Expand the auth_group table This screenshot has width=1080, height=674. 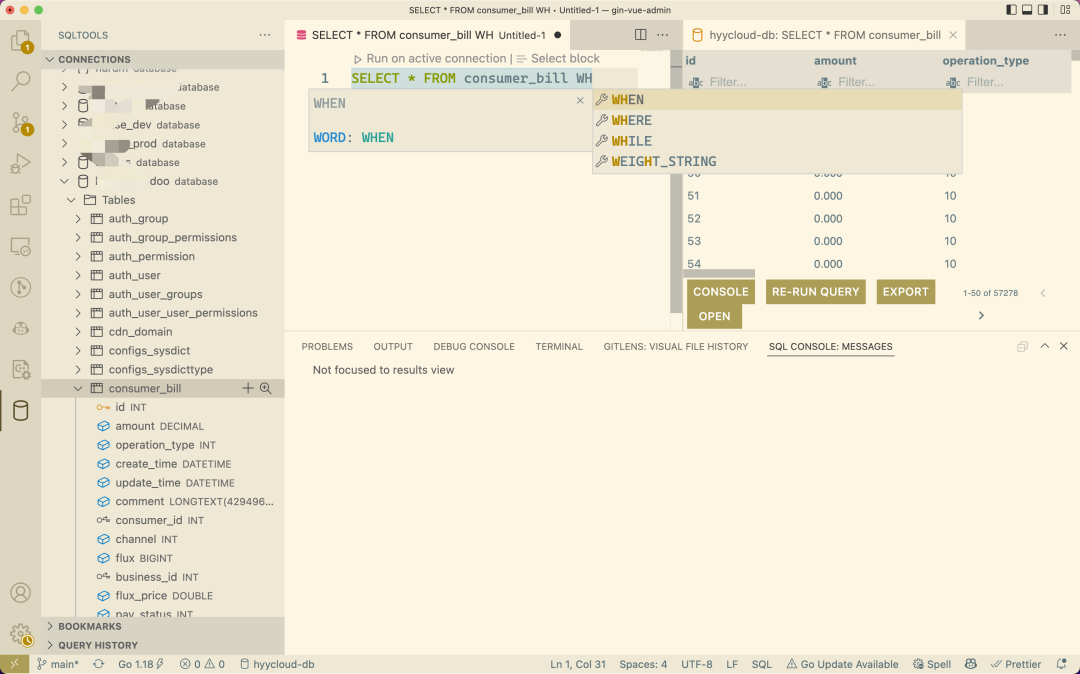coord(79,219)
